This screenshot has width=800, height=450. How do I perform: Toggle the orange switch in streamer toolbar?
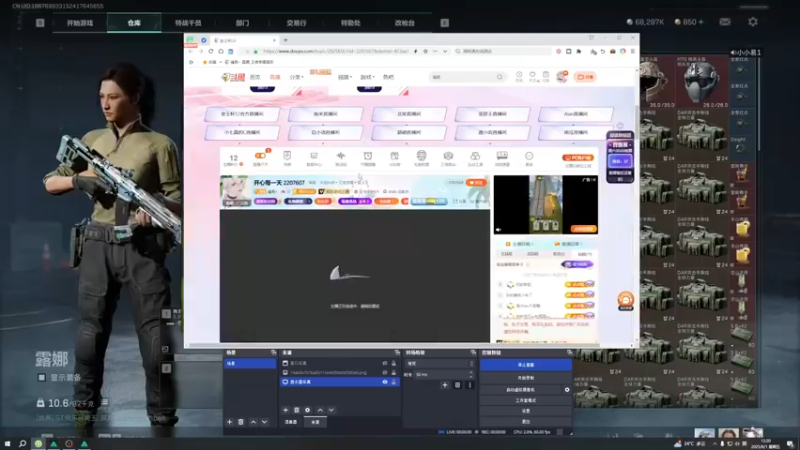(x=260, y=156)
